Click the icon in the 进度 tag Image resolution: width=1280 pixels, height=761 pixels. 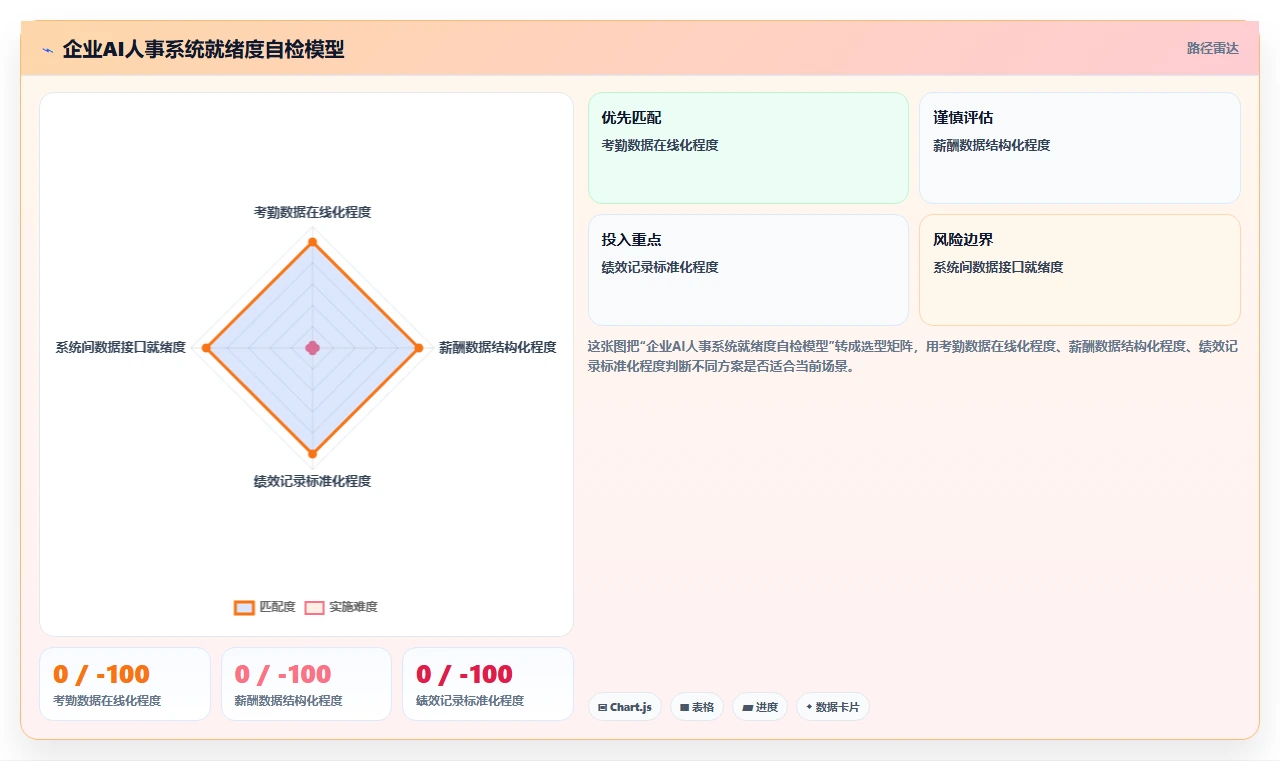tap(747, 707)
